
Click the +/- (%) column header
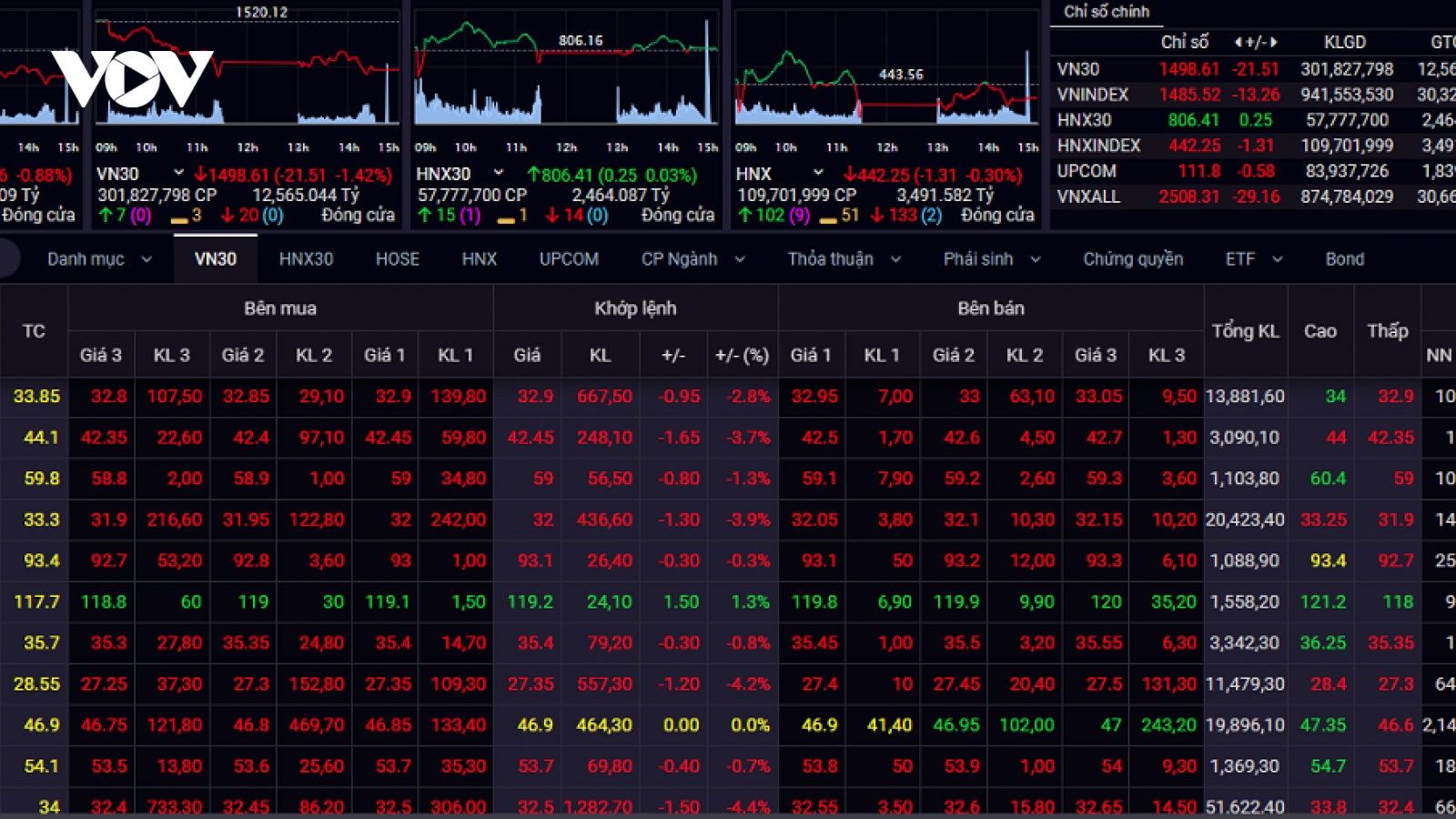click(743, 355)
